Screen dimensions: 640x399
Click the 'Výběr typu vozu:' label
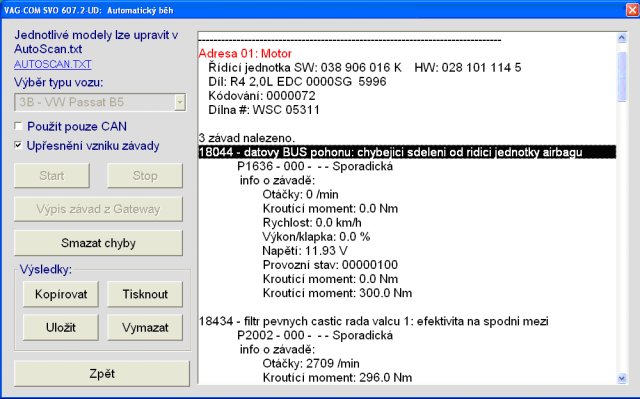[59, 82]
